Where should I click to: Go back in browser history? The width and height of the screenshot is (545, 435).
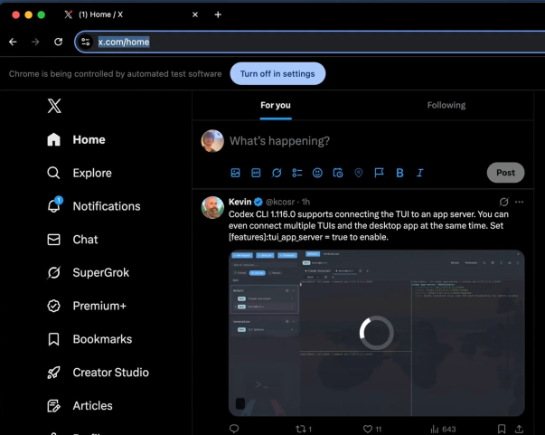tap(13, 42)
